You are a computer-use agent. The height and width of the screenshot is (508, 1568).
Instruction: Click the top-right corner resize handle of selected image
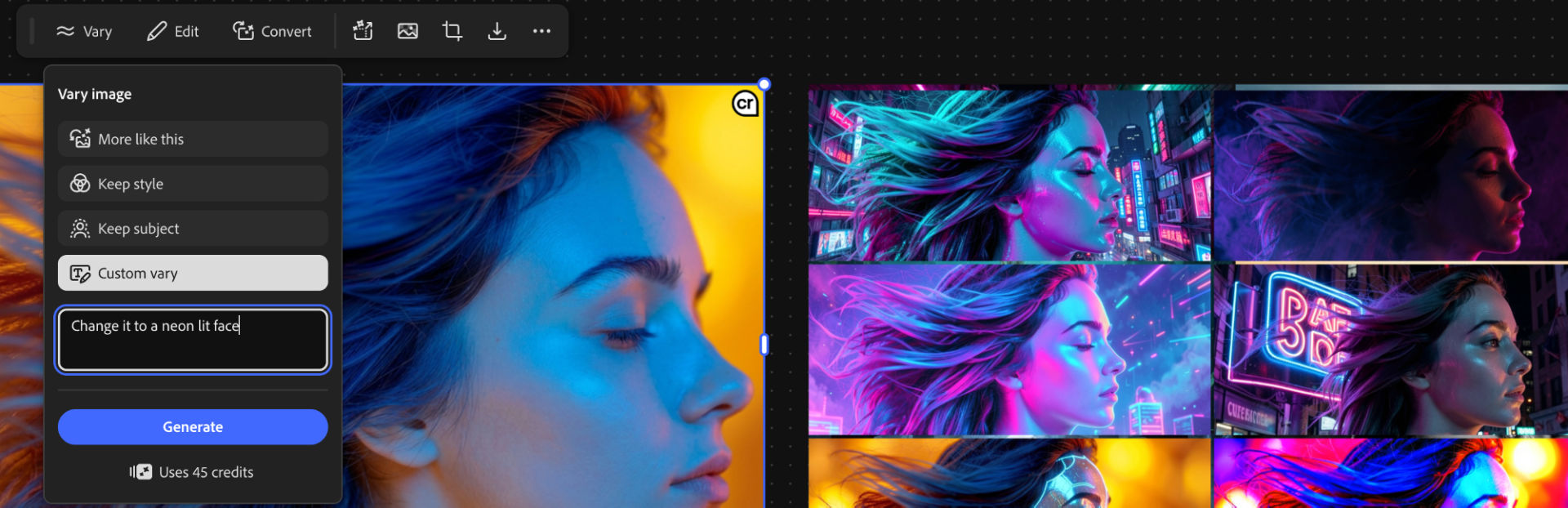tap(764, 84)
